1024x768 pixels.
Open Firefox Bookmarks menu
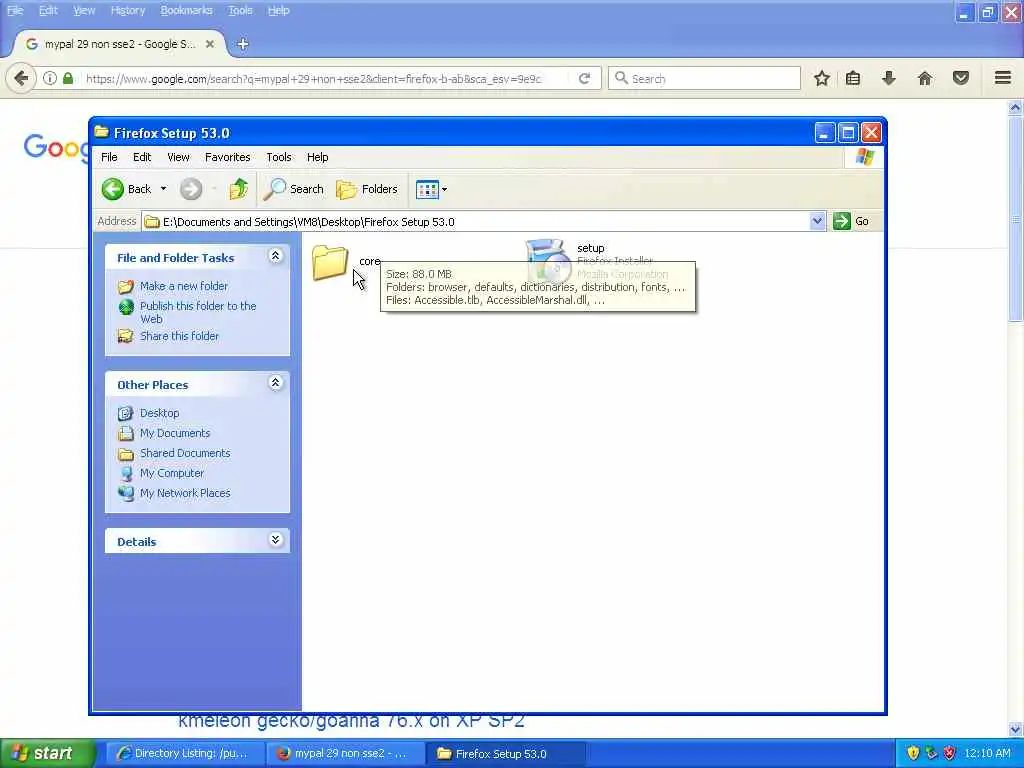(187, 10)
